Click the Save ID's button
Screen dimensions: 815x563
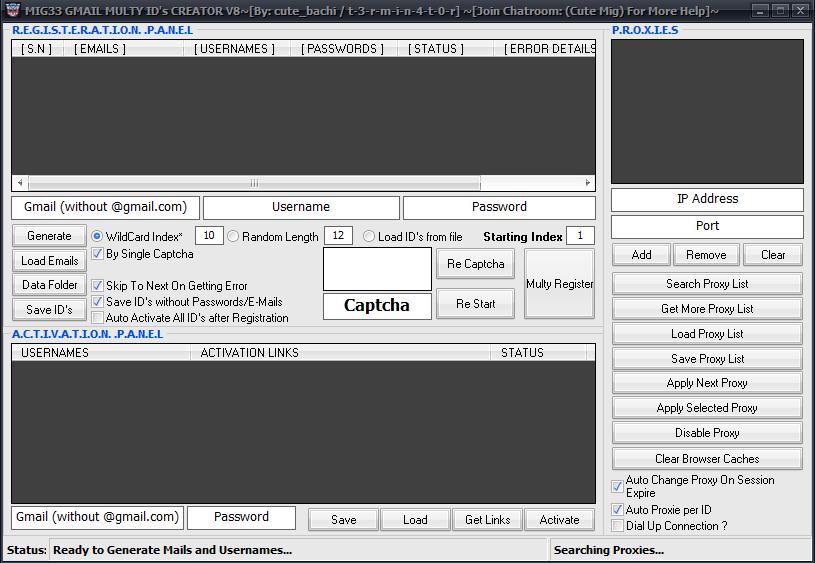(x=49, y=310)
